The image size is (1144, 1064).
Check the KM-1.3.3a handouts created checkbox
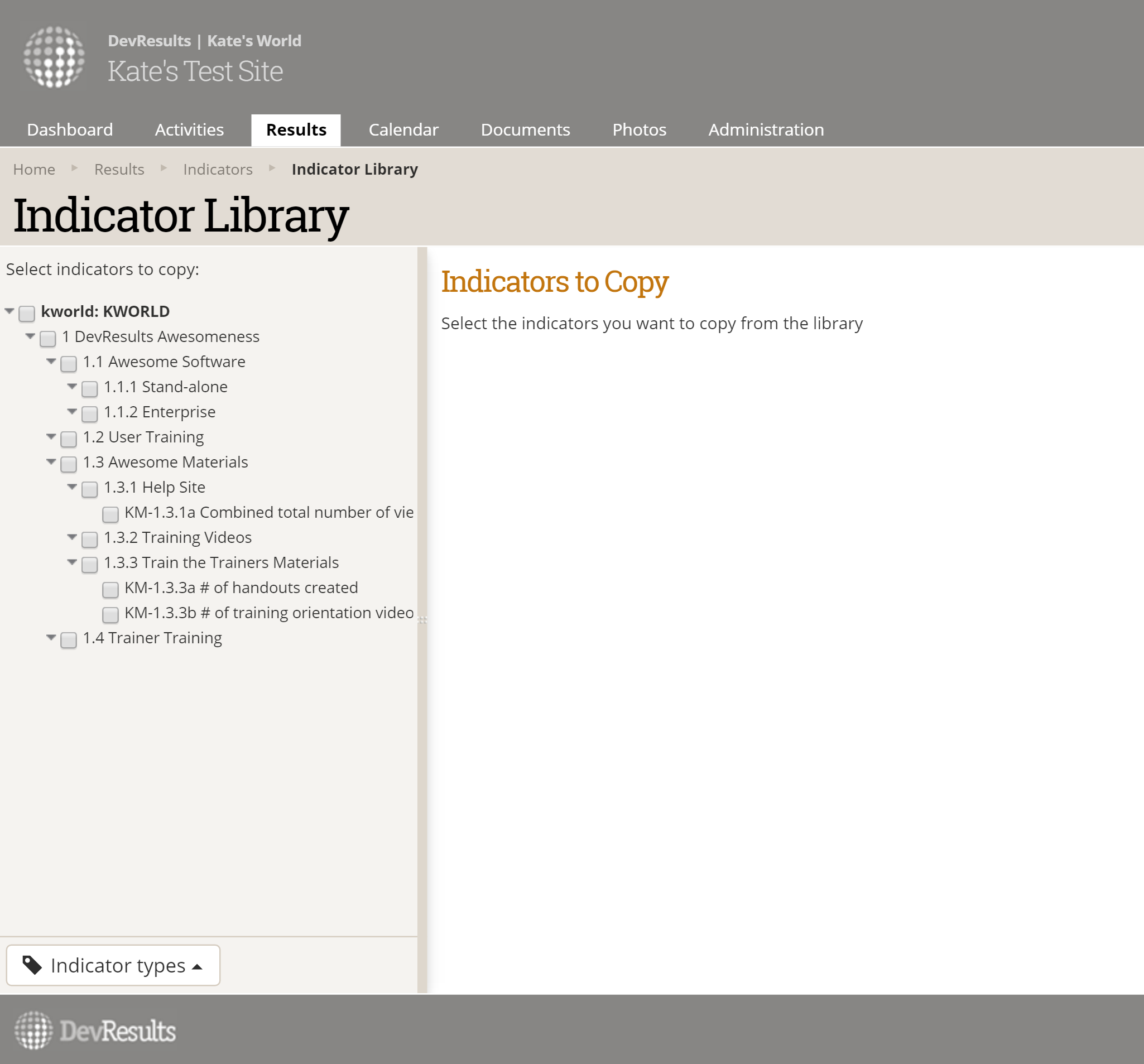coord(110,589)
